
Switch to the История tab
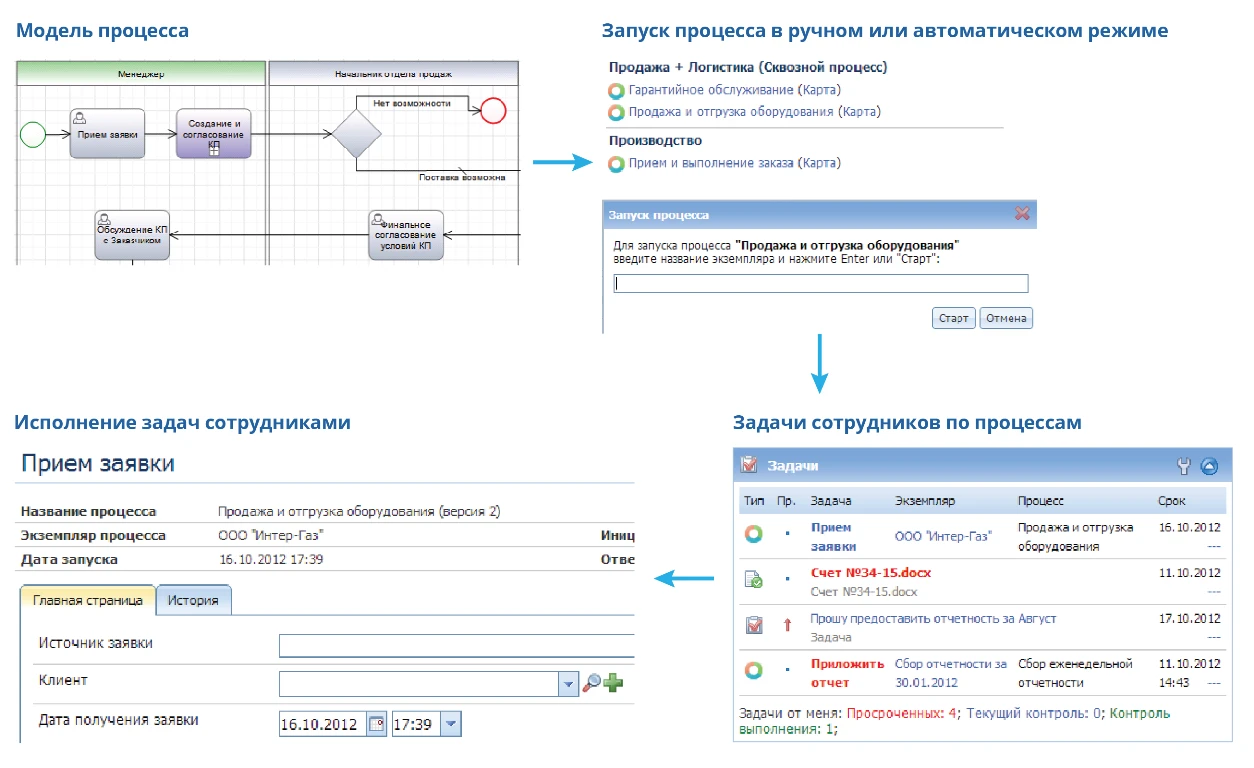[194, 600]
